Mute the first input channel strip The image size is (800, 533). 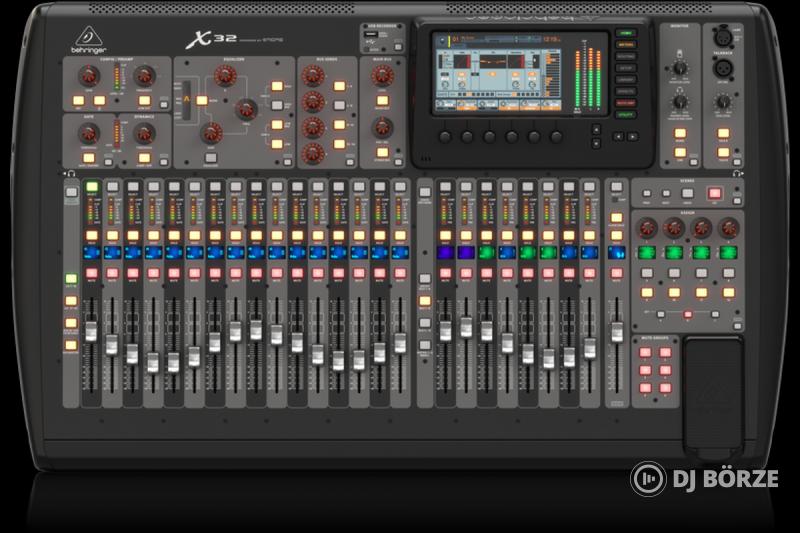click(91, 273)
